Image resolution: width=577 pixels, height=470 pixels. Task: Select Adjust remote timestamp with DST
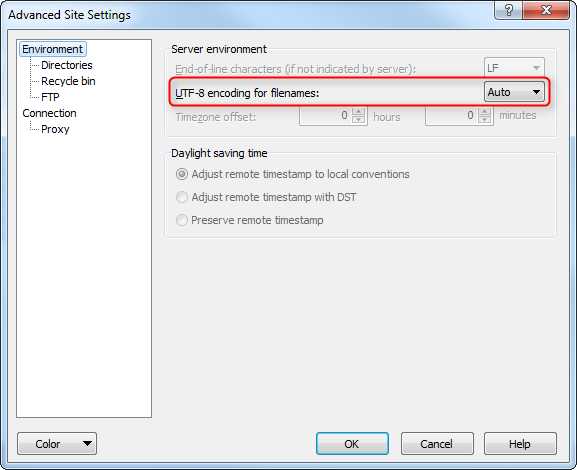(182, 197)
